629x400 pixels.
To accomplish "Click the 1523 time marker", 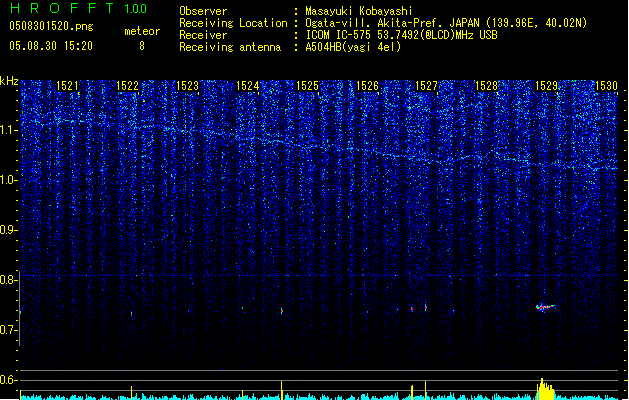I will (187, 86).
